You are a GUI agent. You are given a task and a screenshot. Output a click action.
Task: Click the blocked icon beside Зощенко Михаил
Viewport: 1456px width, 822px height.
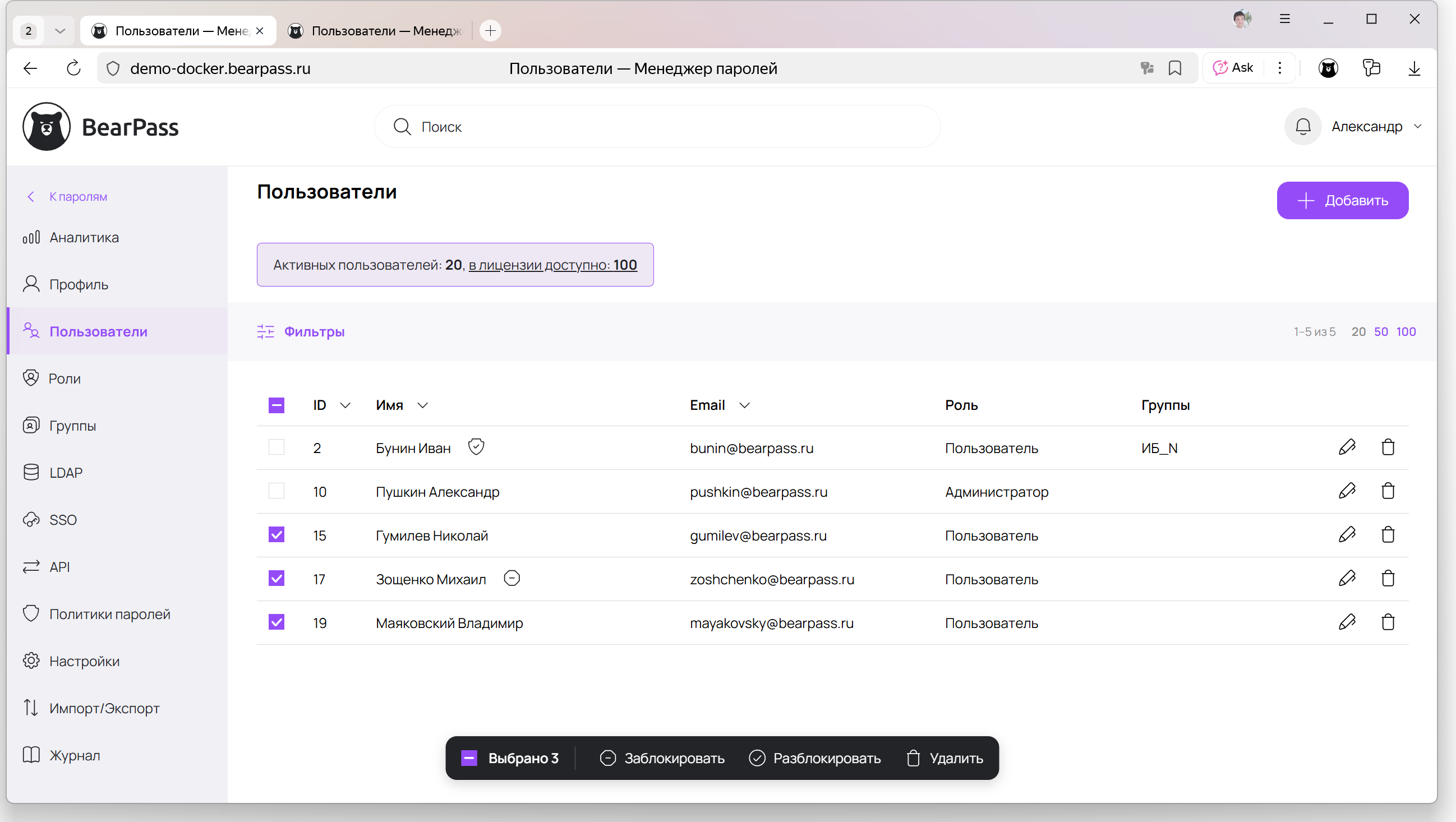tap(512, 578)
